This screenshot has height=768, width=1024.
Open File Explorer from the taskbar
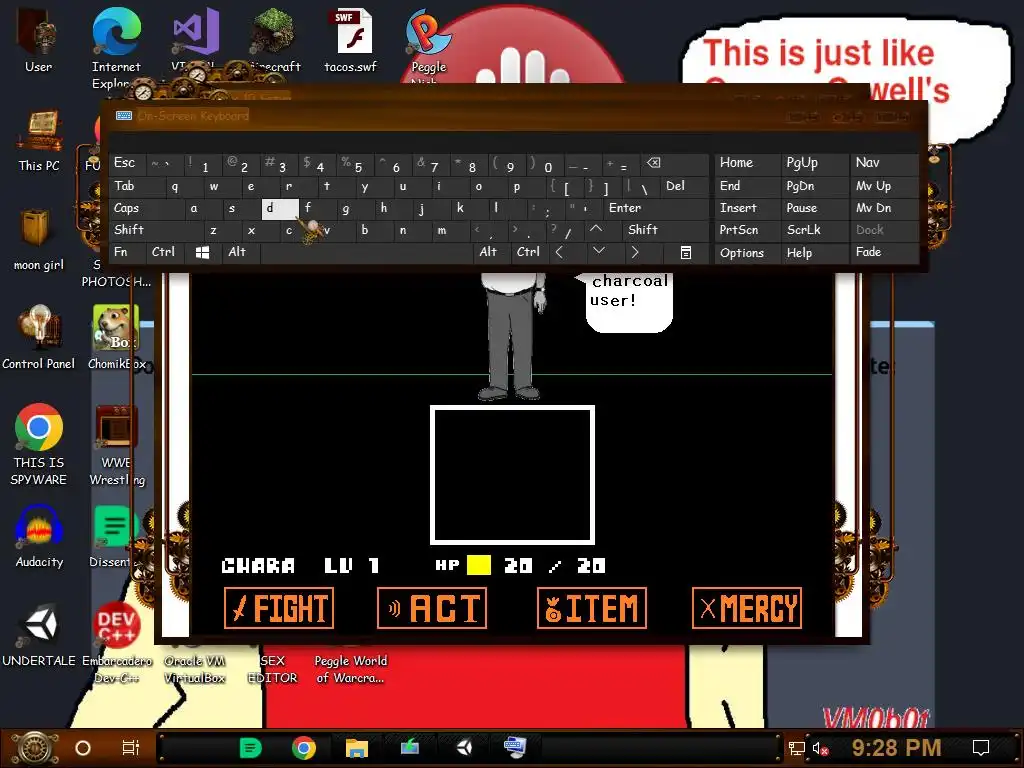(x=357, y=748)
